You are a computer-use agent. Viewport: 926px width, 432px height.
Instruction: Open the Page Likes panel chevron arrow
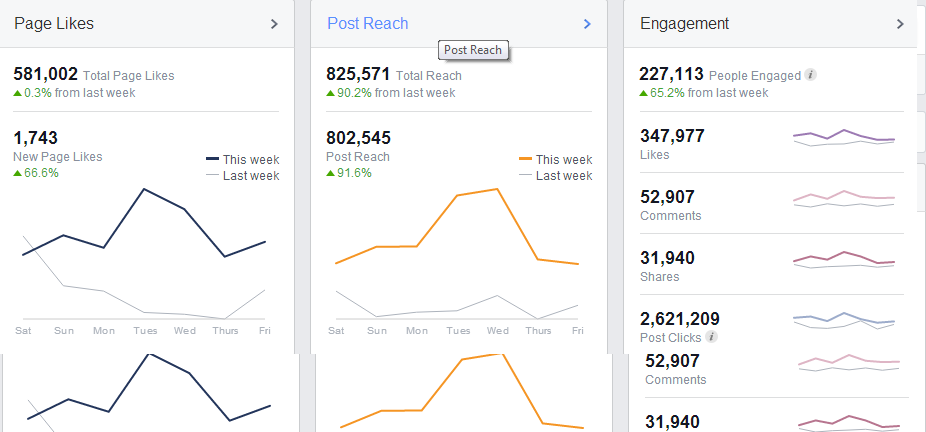click(x=274, y=24)
